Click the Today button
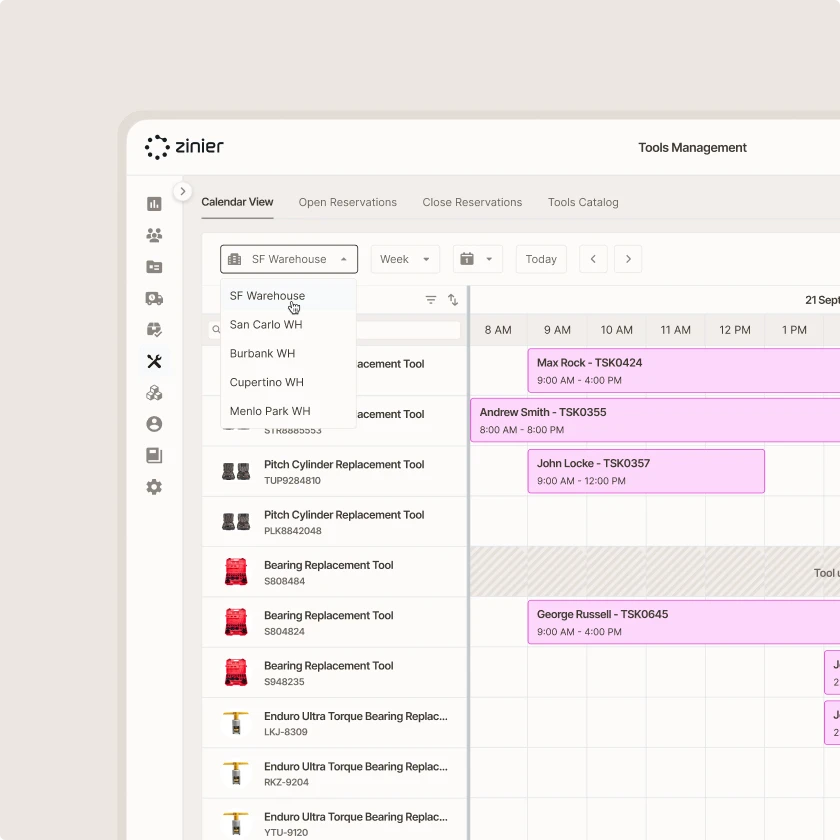 pyautogui.click(x=541, y=259)
